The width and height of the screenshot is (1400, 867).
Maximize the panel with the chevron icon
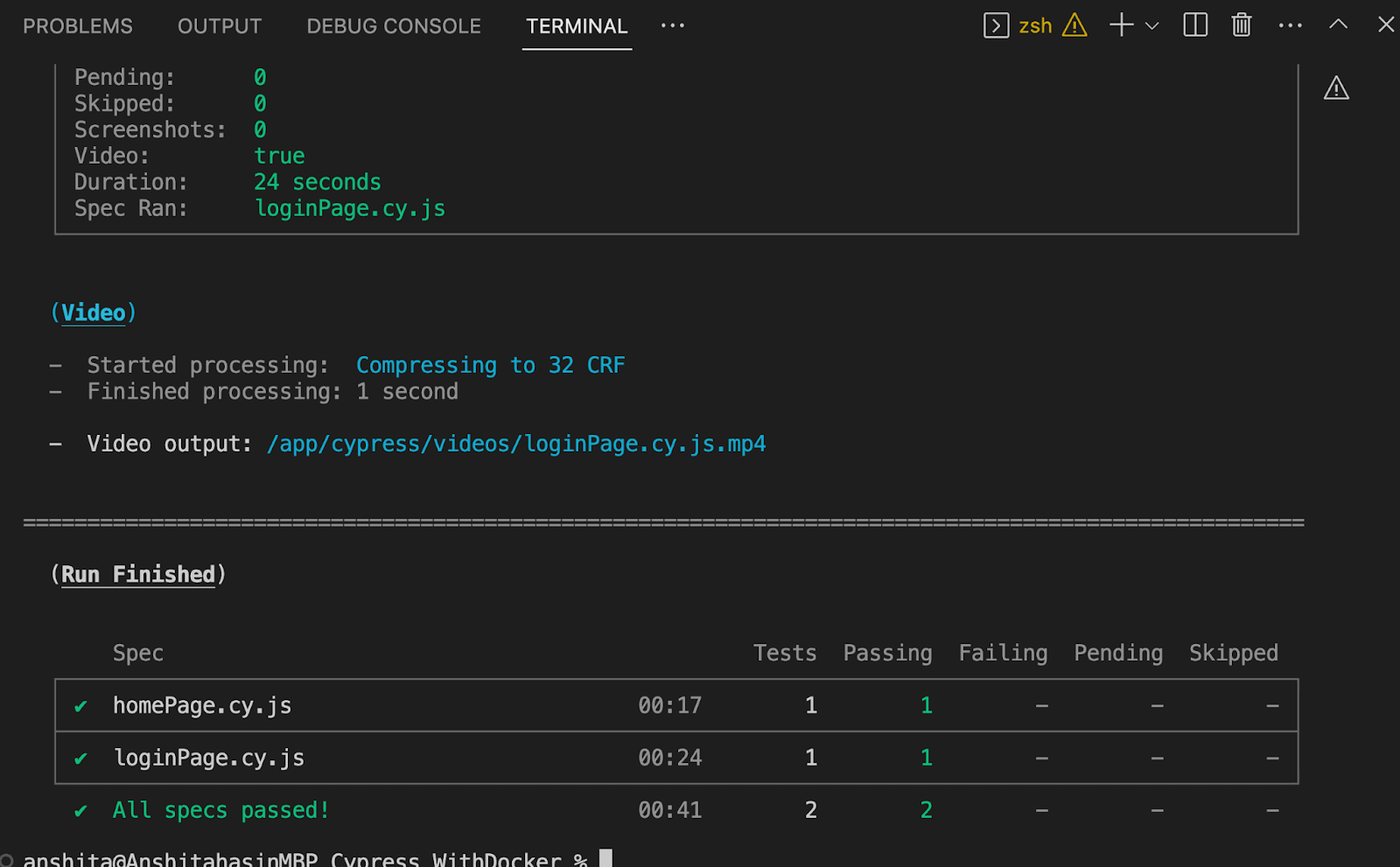coord(1338,25)
